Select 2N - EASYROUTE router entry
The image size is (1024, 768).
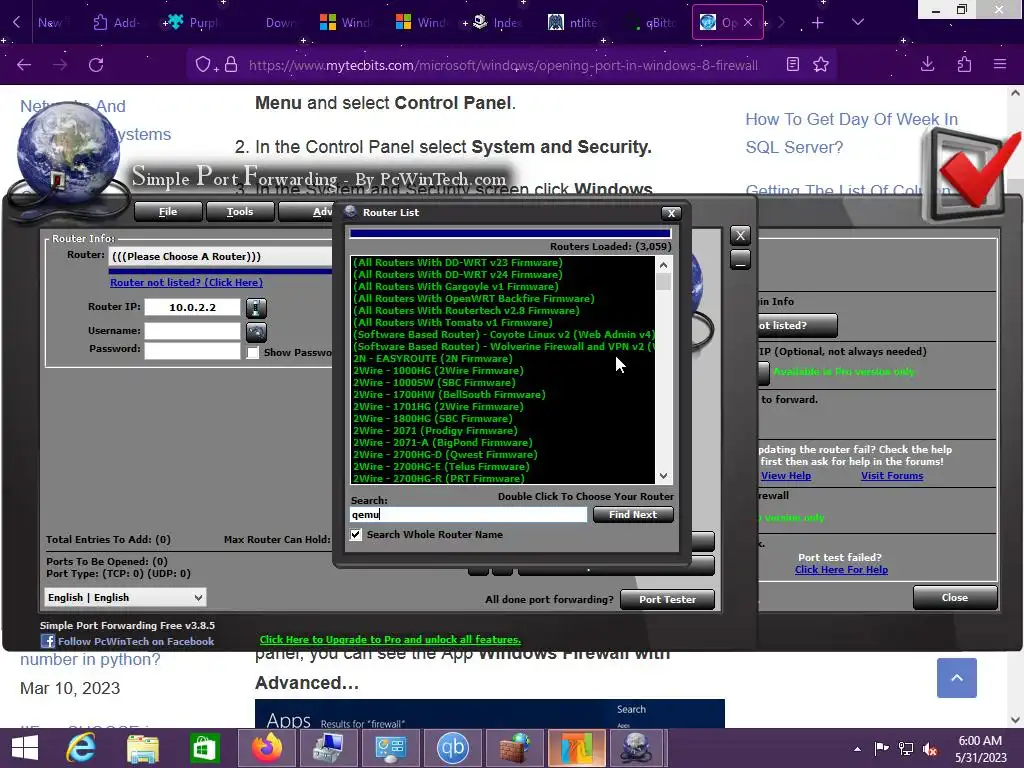tap(432, 359)
